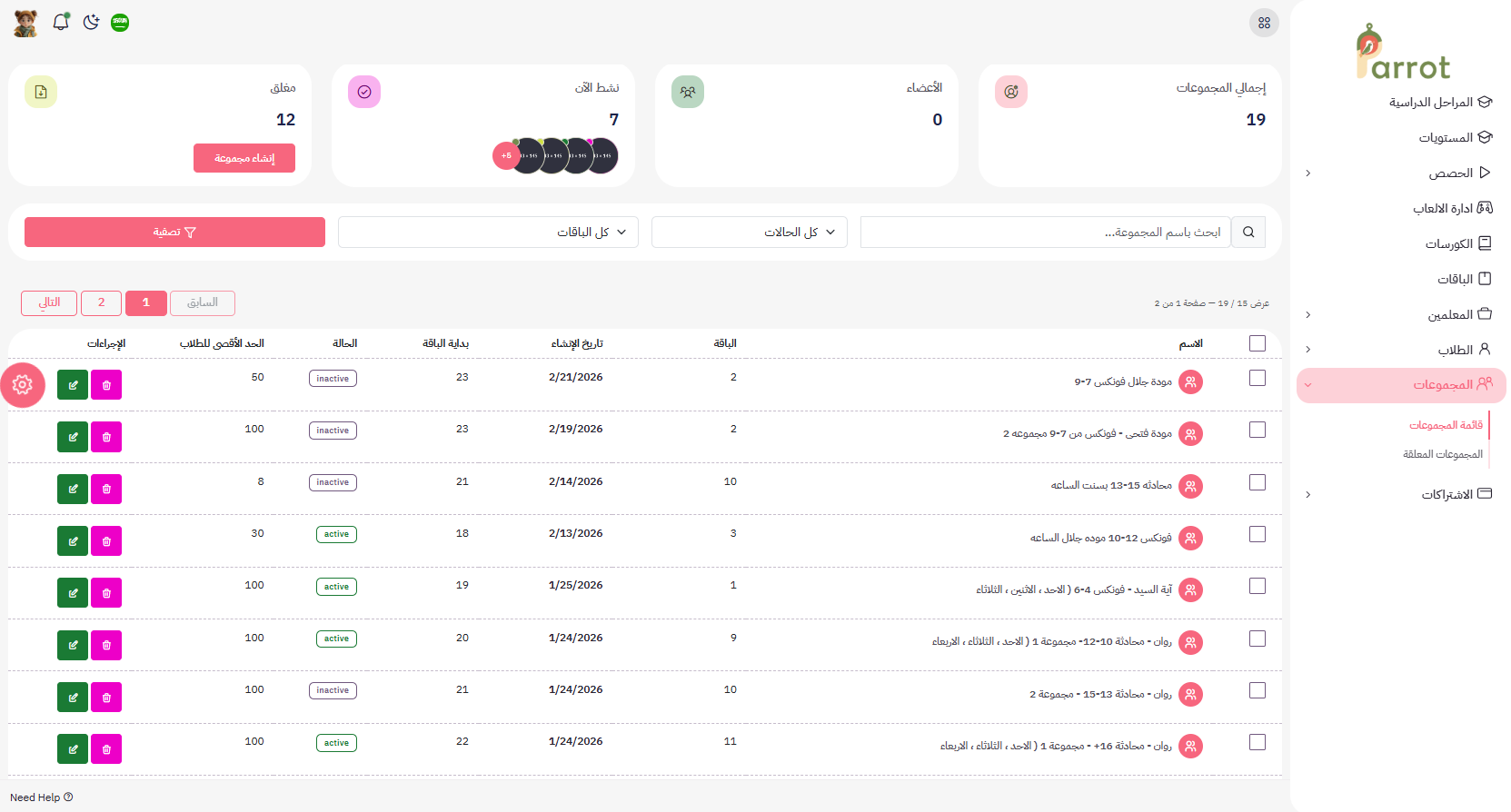Click the 'إنشاء مجموعة' button
The height and width of the screenshot is (812, 1511).
244,158
